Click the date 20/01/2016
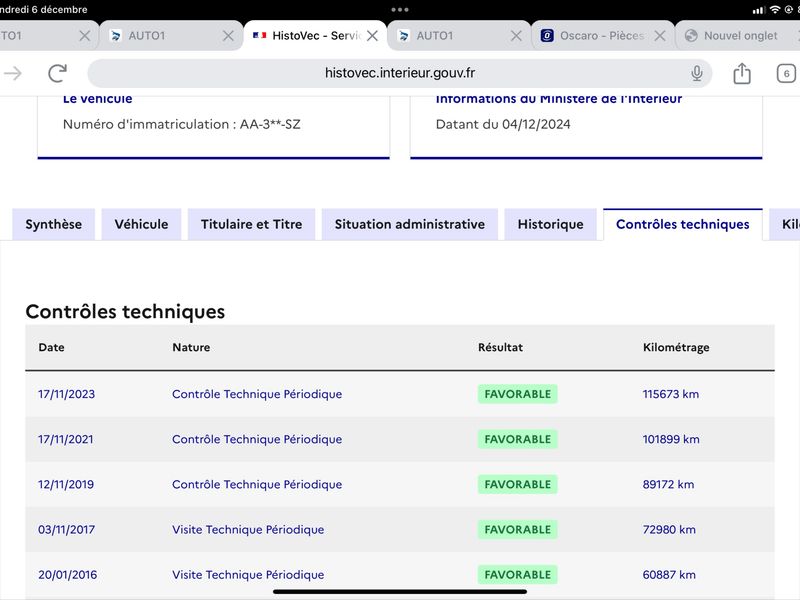The height and width of the screenshot is (600, 800). click(x=67, y=574)
